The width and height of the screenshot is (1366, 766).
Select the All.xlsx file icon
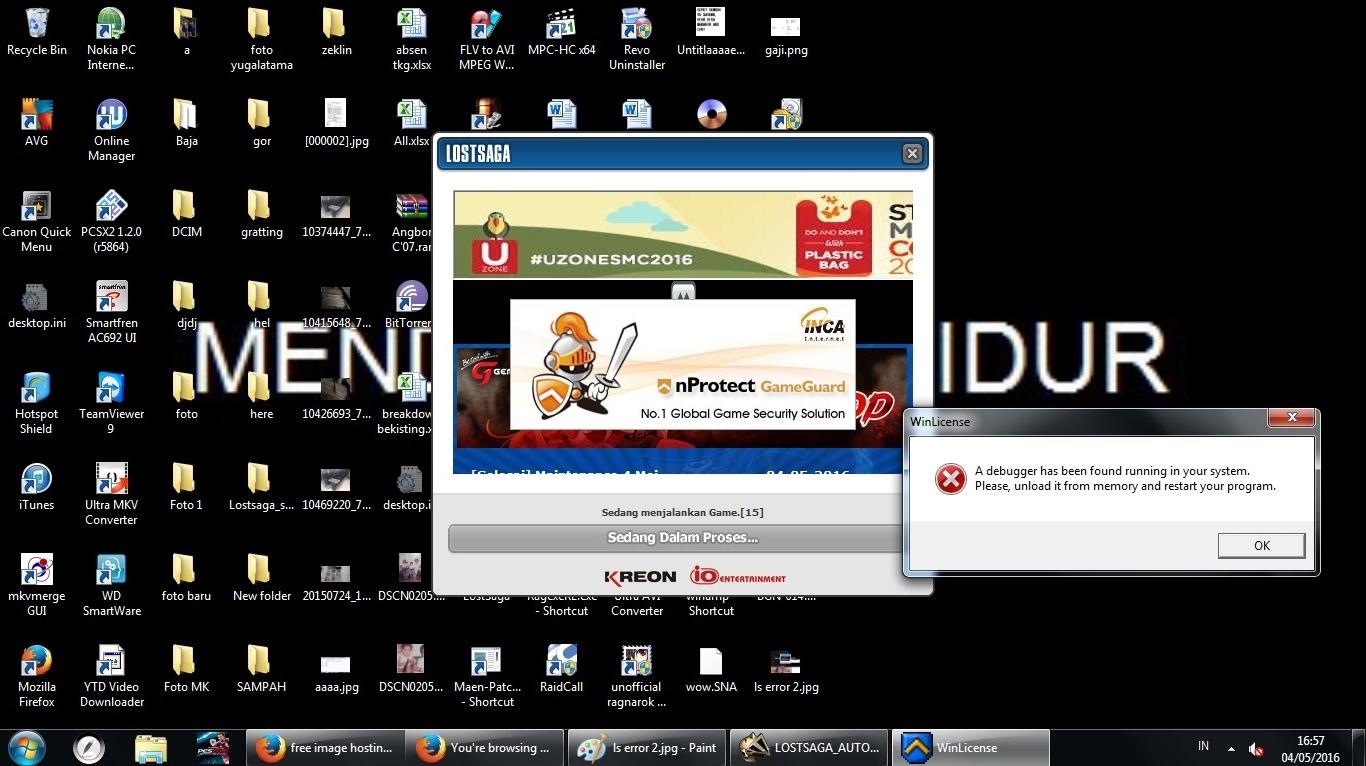click(411, 123)
